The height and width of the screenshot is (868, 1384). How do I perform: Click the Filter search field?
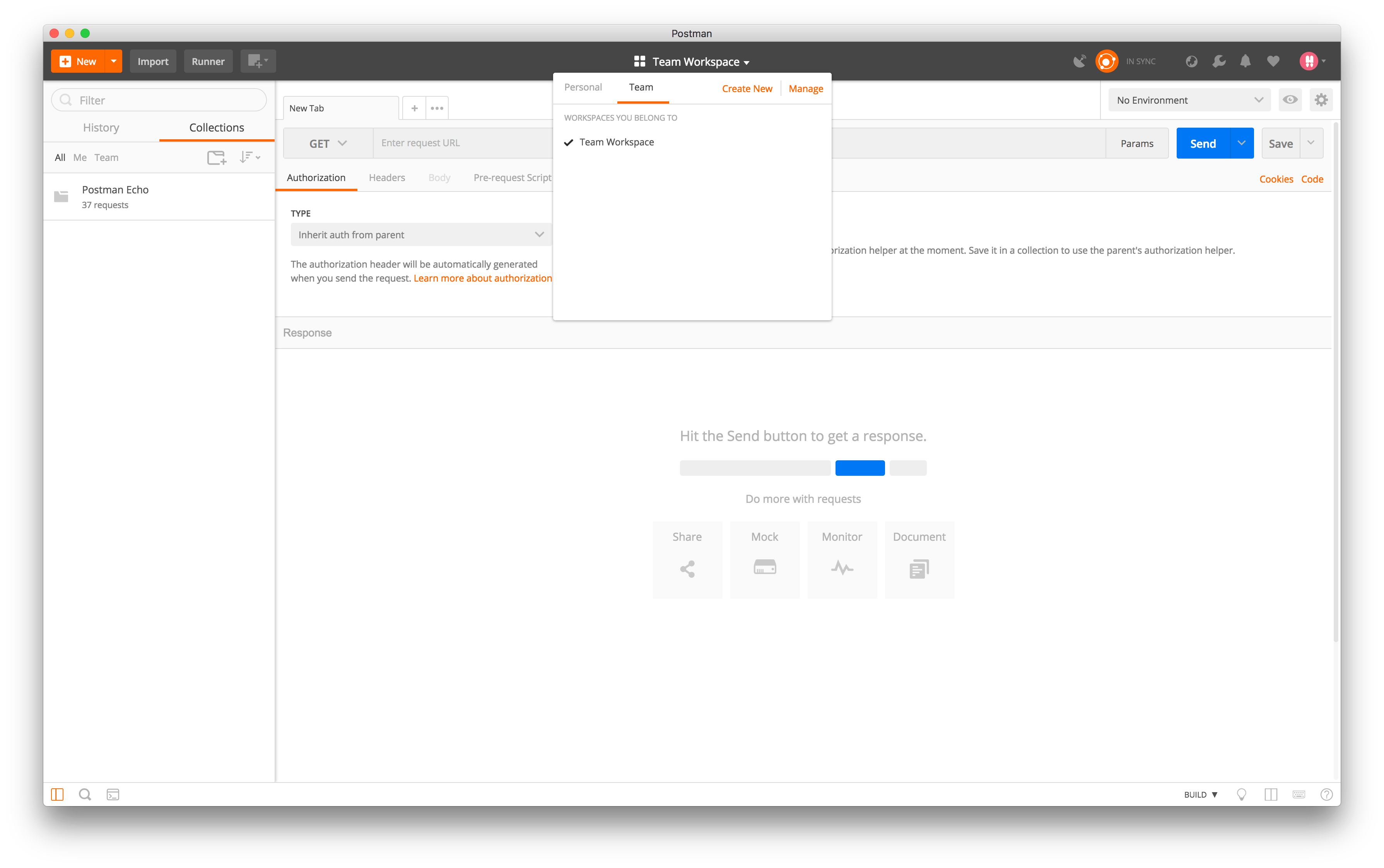click(159, 100)
